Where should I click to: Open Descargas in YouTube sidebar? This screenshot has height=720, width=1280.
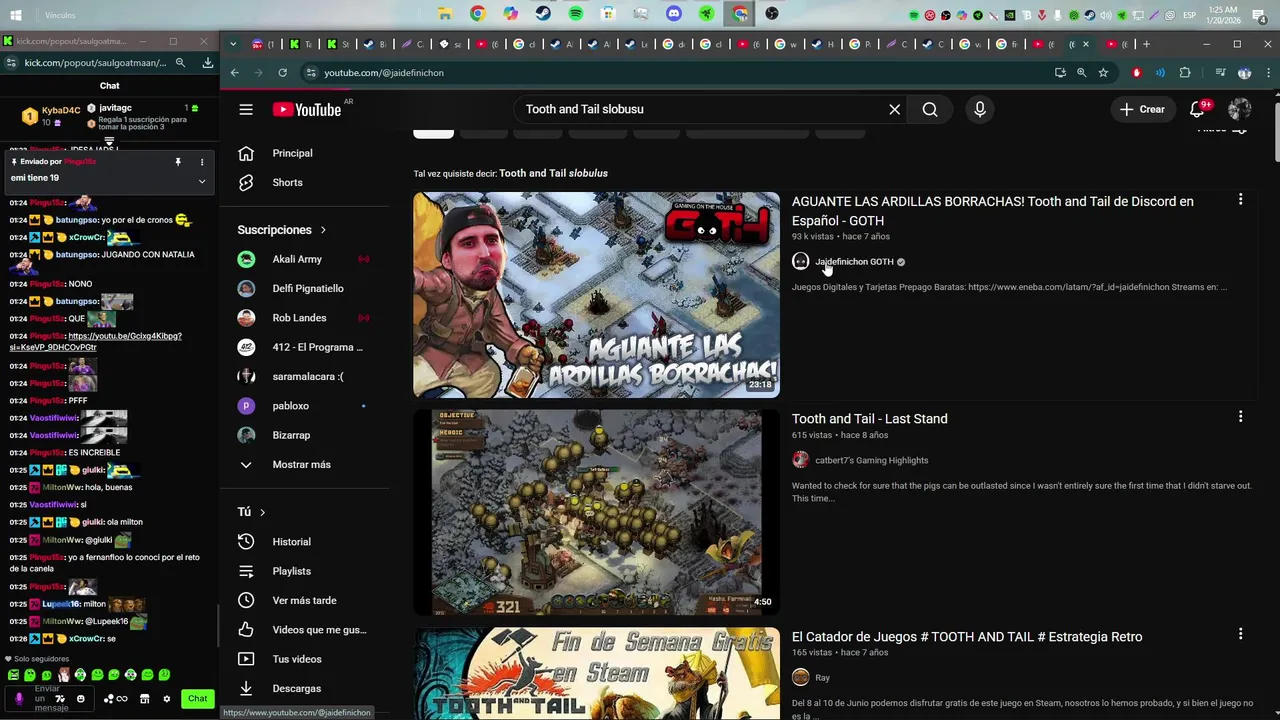[x=296, y=689]
